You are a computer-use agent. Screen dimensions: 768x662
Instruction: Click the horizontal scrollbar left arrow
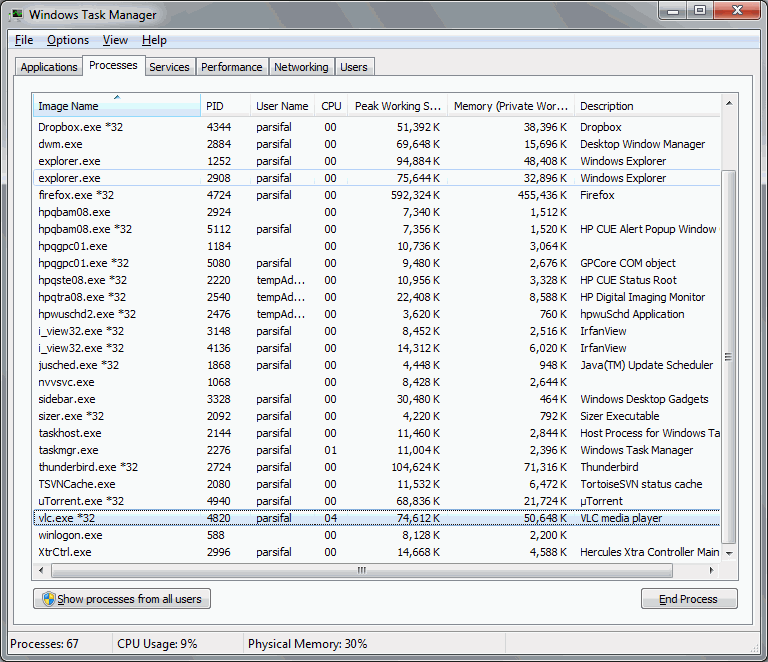[41, 570]
